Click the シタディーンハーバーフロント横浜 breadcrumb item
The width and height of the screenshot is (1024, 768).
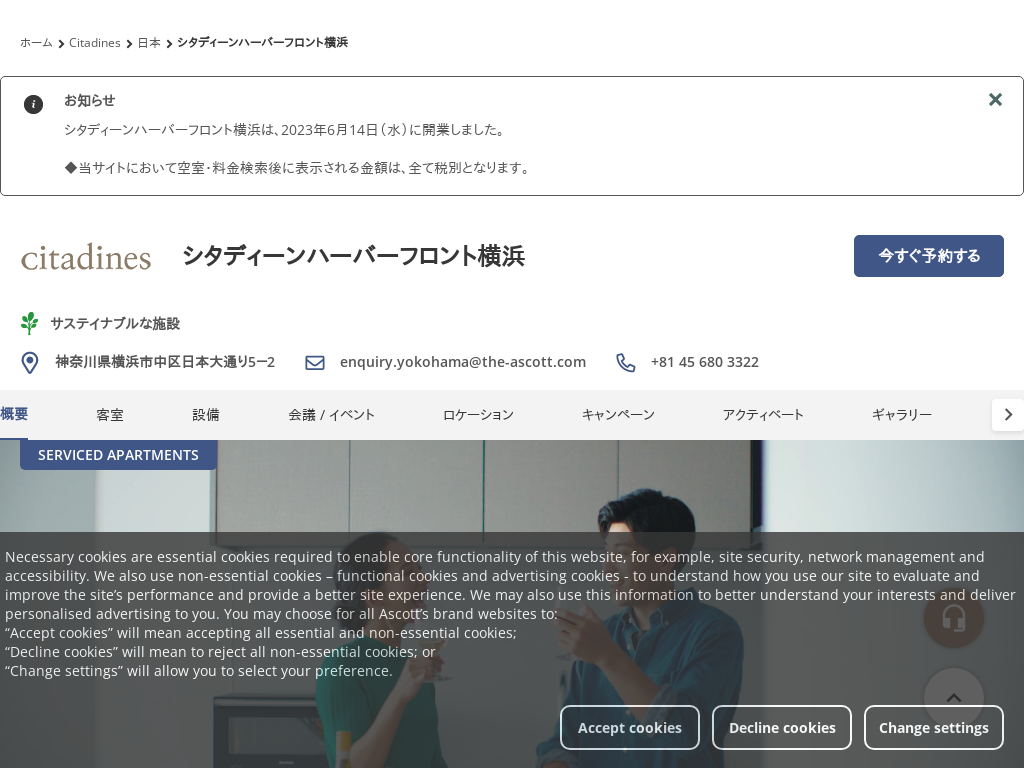[263, 43]
